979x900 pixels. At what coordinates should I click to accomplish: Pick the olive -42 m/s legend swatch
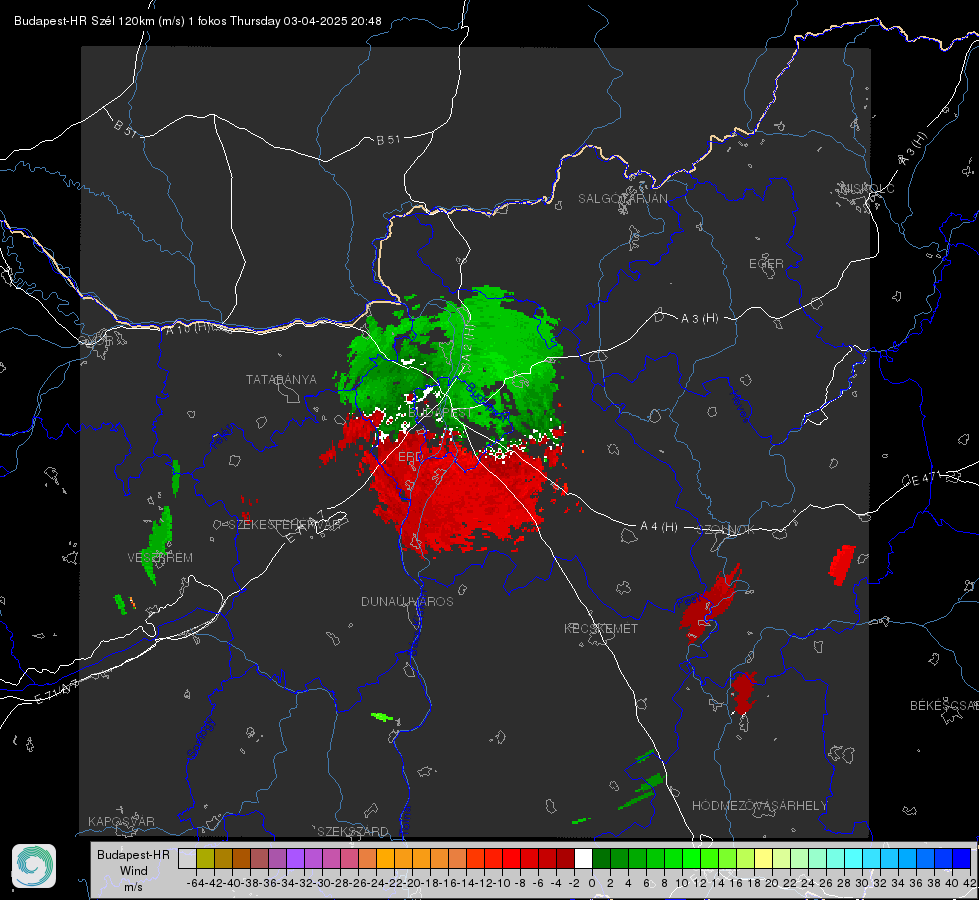click(205, 858)
